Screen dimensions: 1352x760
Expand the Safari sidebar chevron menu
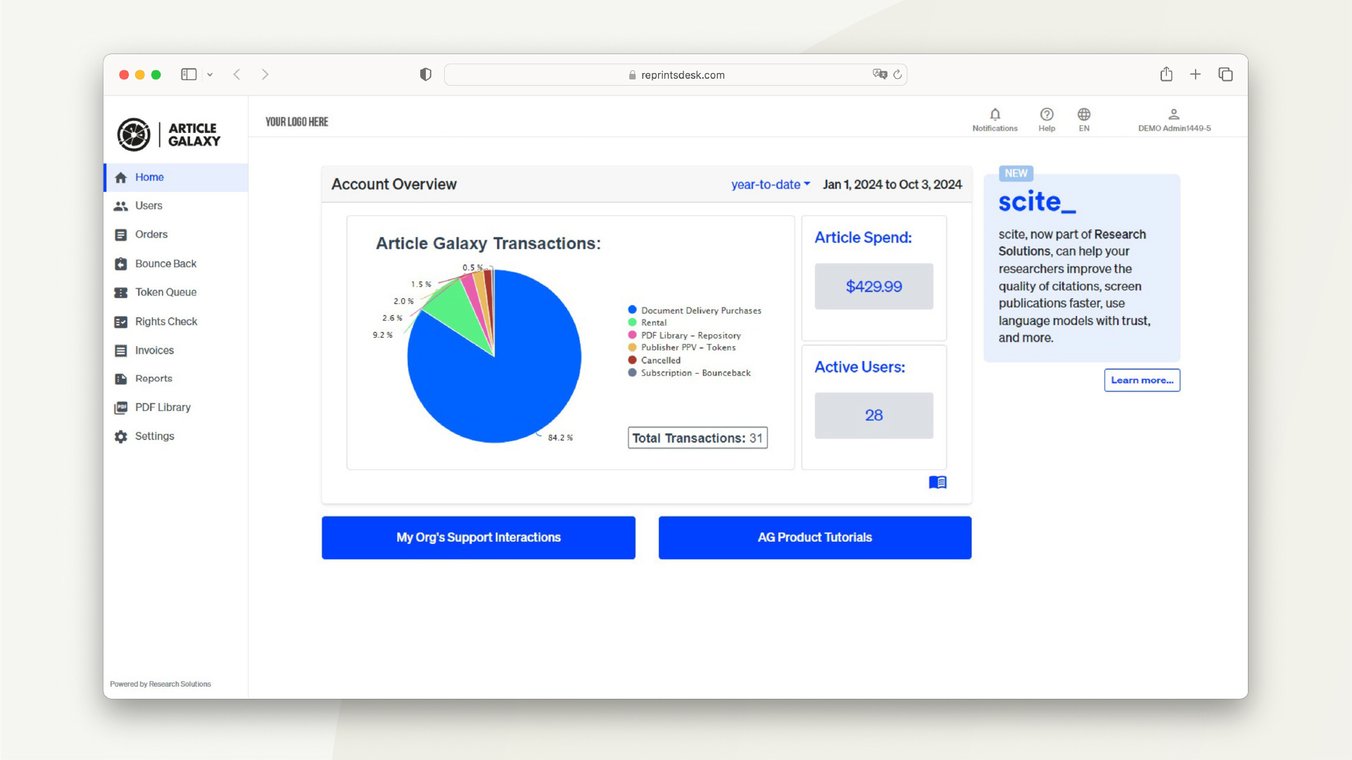209,75
